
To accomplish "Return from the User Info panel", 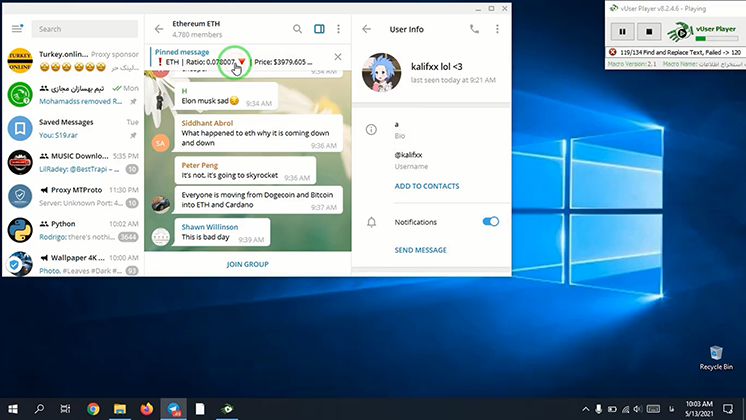I will [367, 29].
